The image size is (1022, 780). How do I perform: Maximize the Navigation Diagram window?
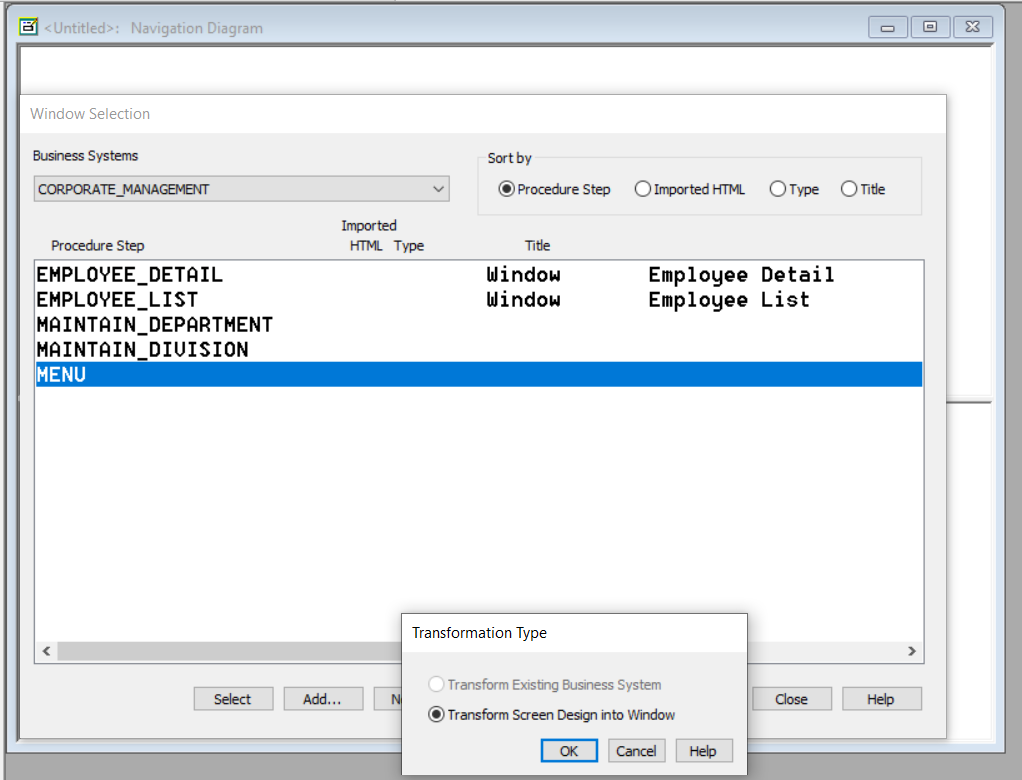click(x=930, y=28)
